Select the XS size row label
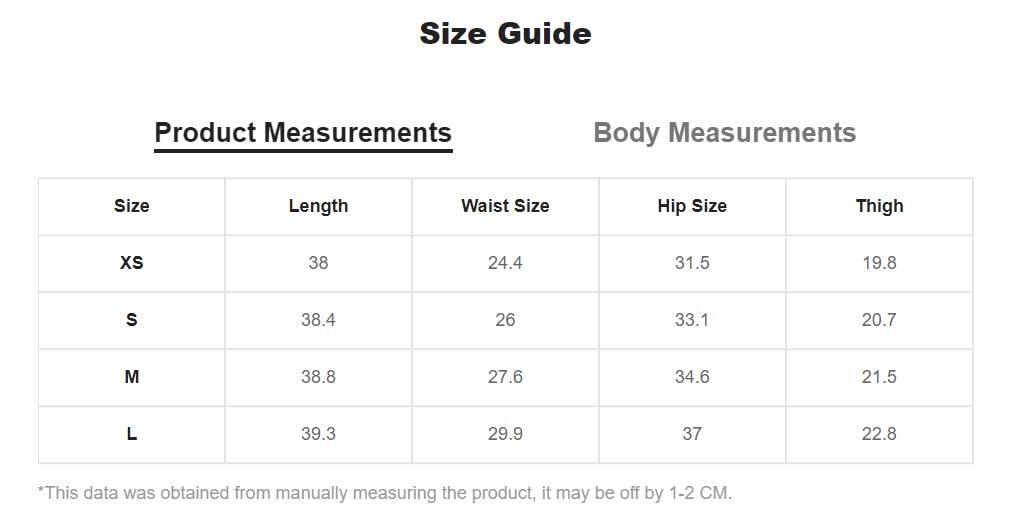 click(x=131, y=263)
